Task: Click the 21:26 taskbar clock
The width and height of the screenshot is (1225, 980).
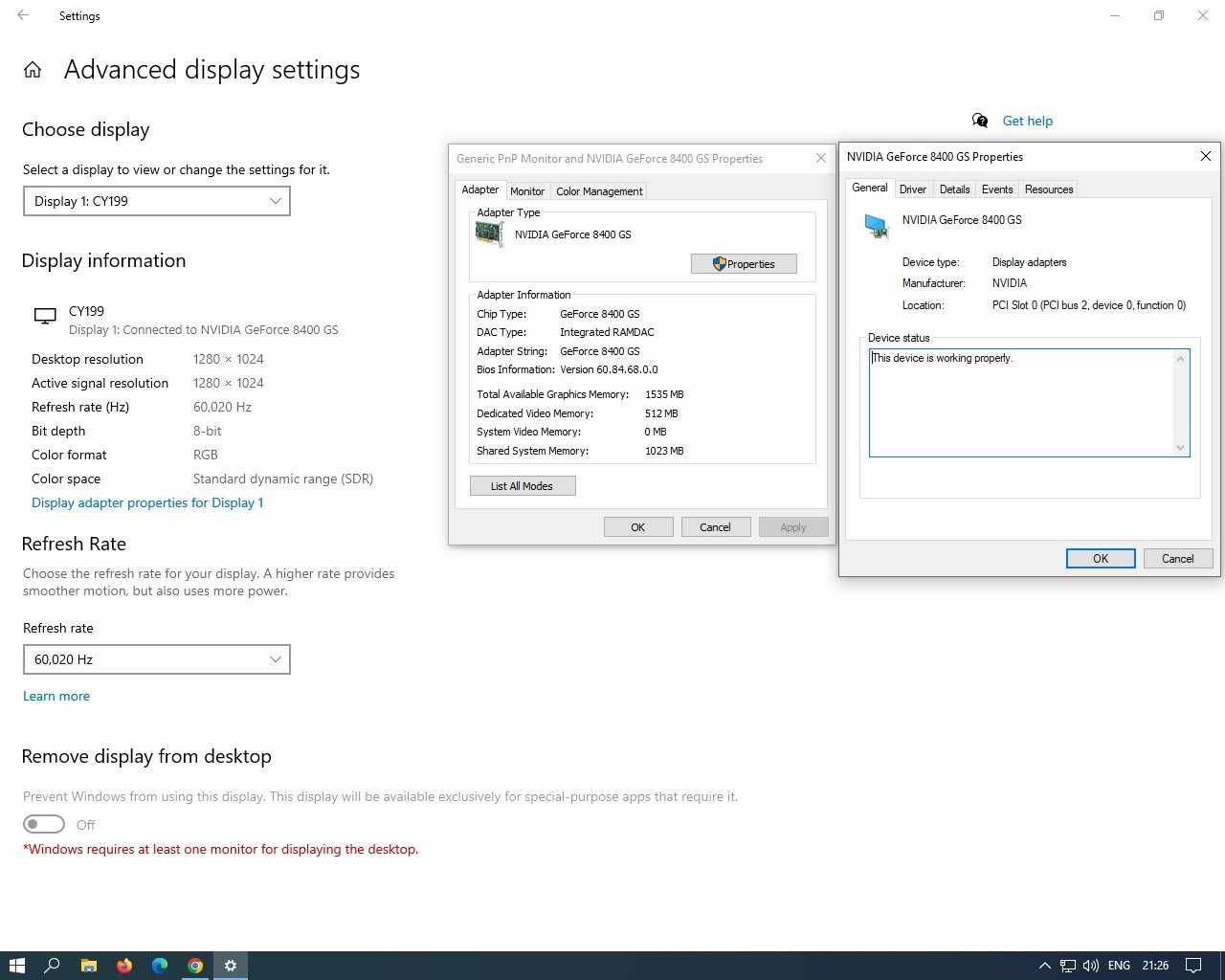Action: tap(1155, 966)
